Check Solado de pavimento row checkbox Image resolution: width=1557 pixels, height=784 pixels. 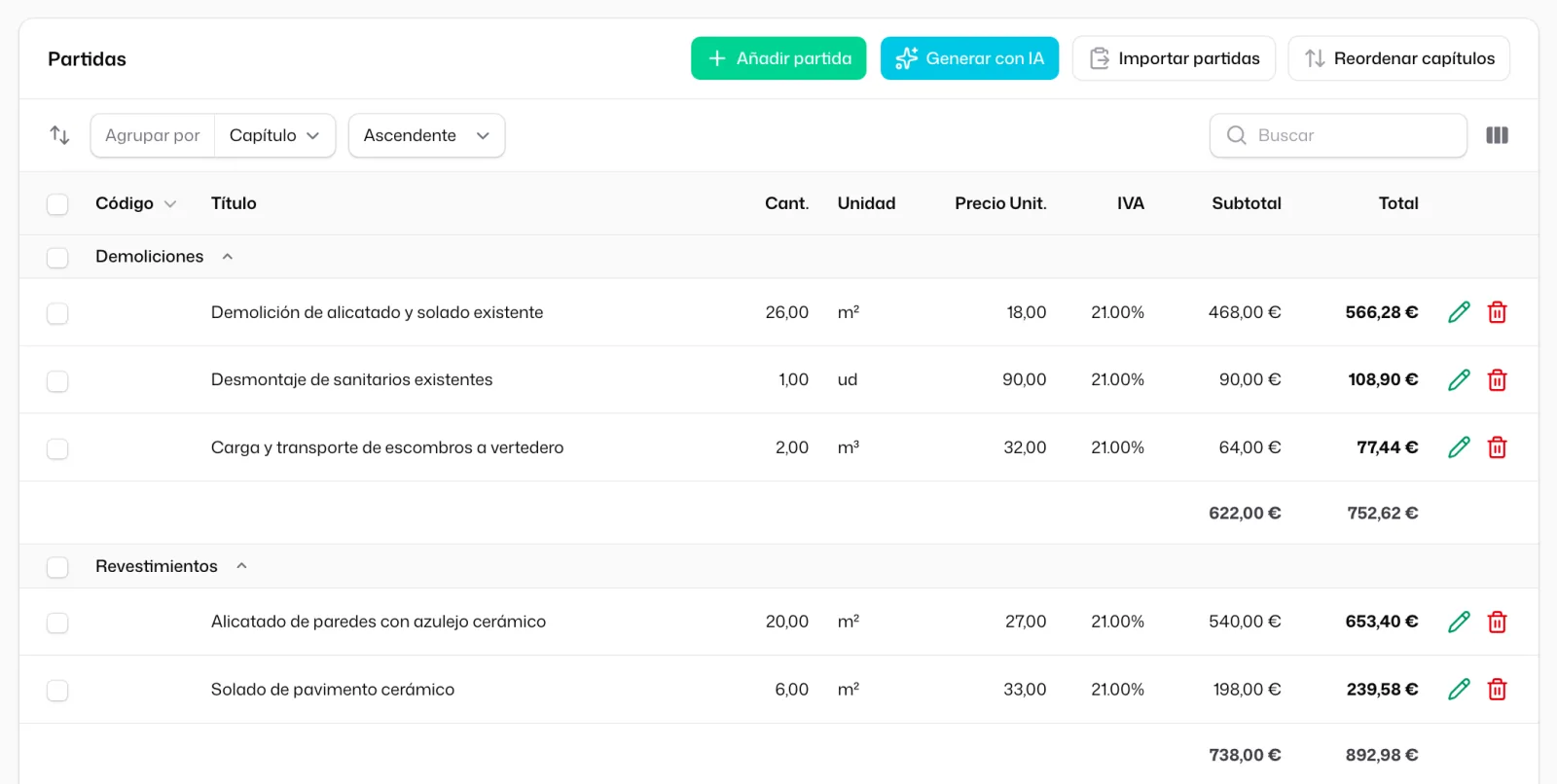tap(57, 691)
